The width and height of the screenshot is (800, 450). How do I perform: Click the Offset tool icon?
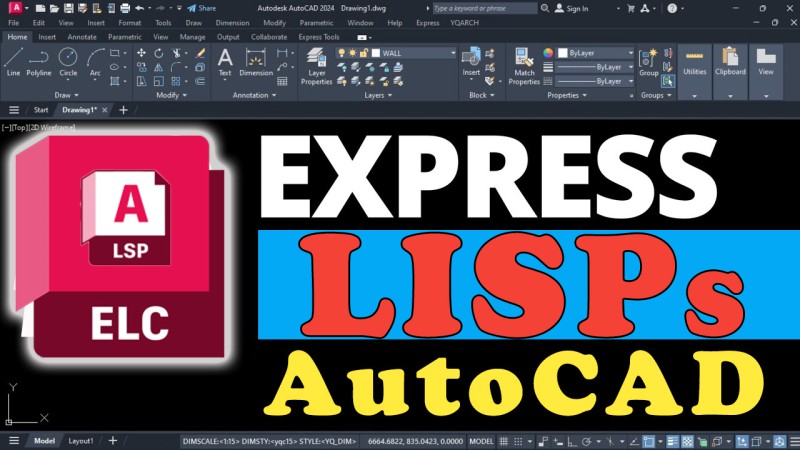[x=201, y=81]
